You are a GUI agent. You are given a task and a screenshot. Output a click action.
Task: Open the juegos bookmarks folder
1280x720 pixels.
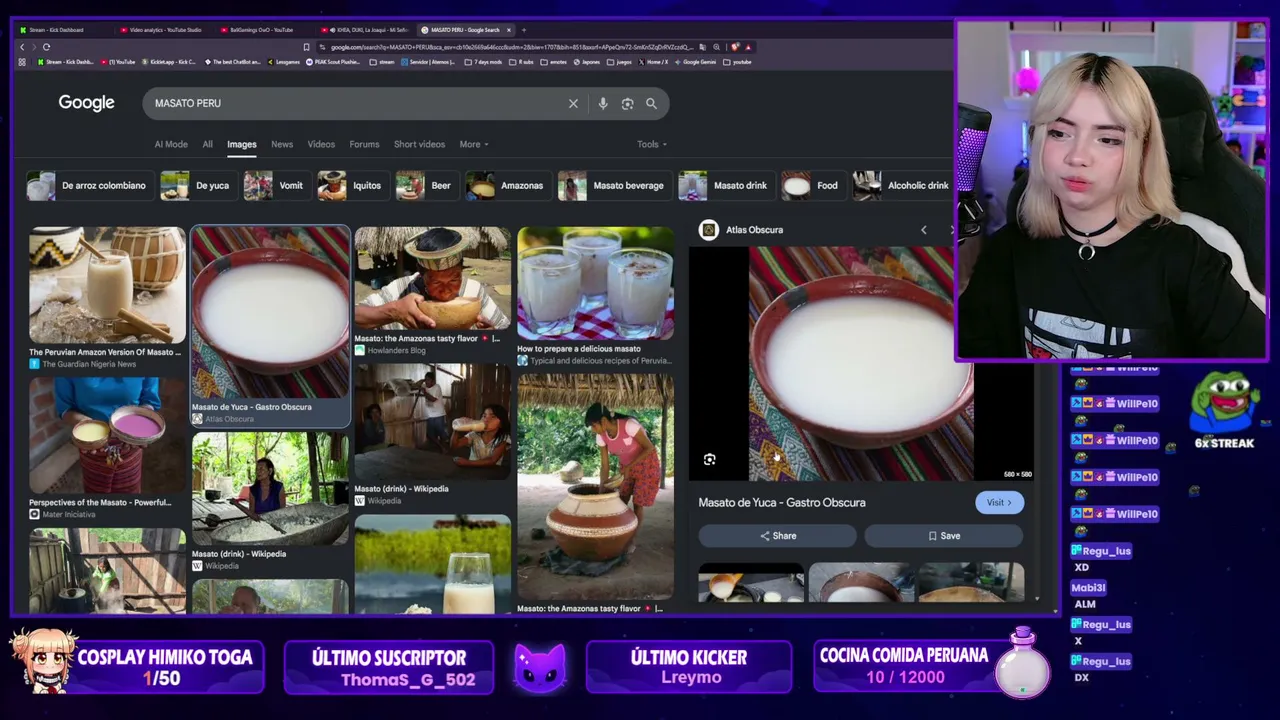coord(619,62)
